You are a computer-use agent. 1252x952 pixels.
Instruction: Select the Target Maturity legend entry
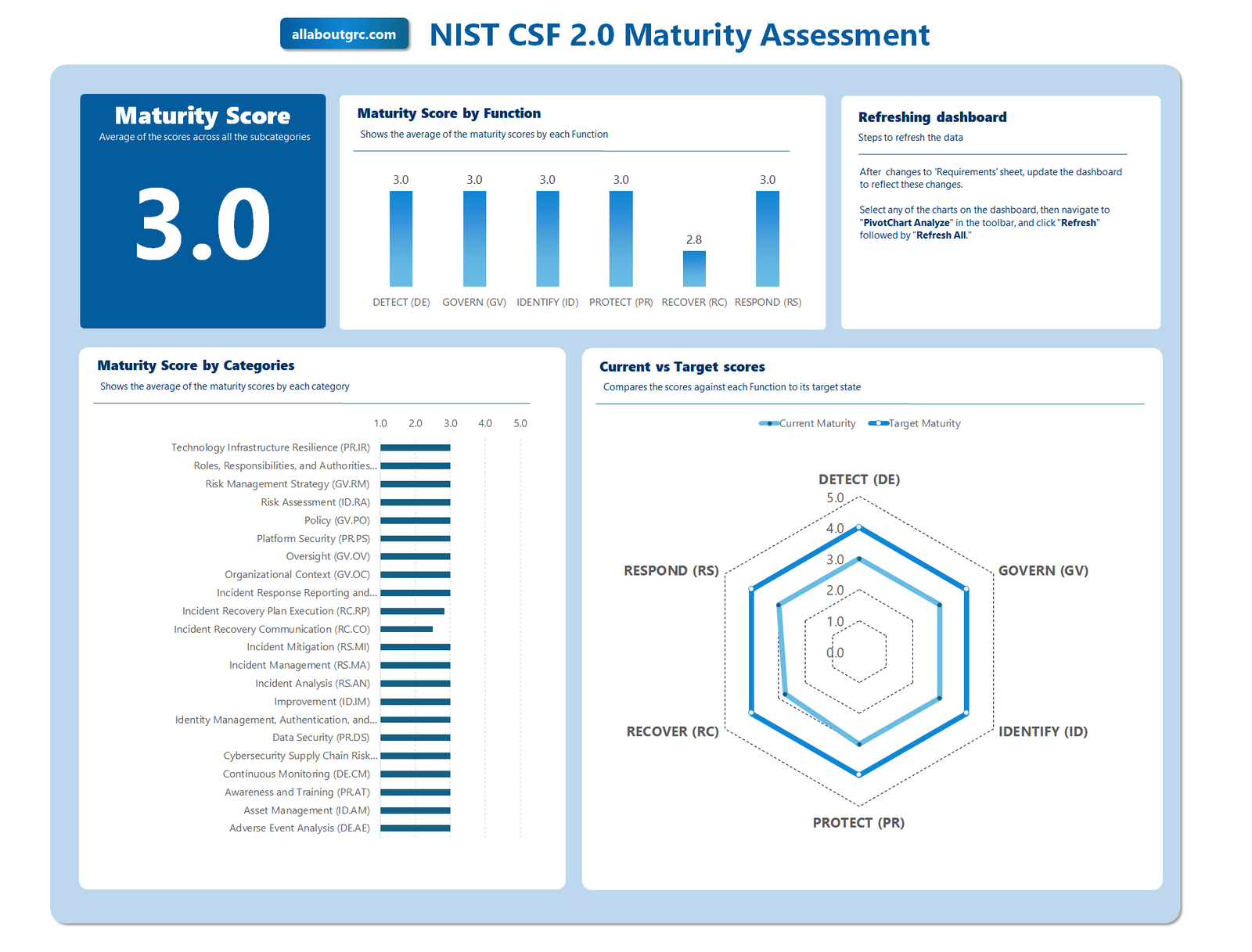[x=915, y=423]
